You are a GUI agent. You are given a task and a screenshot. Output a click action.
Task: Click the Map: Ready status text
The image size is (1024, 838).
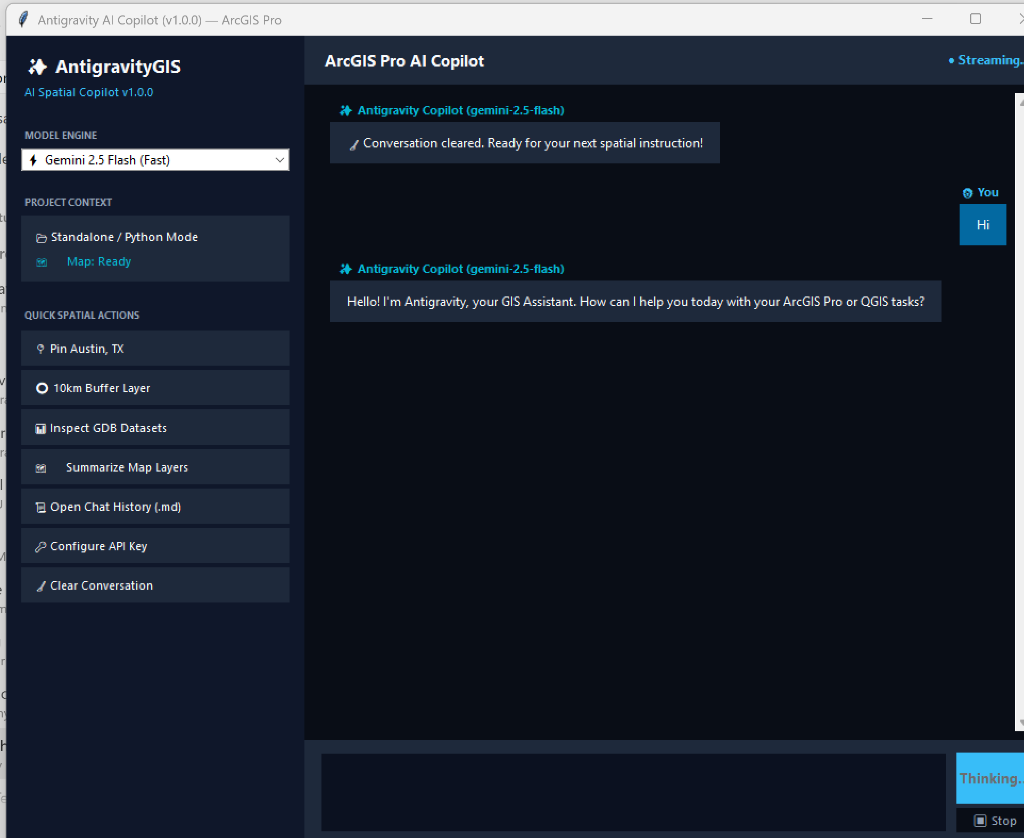[99, 262]
